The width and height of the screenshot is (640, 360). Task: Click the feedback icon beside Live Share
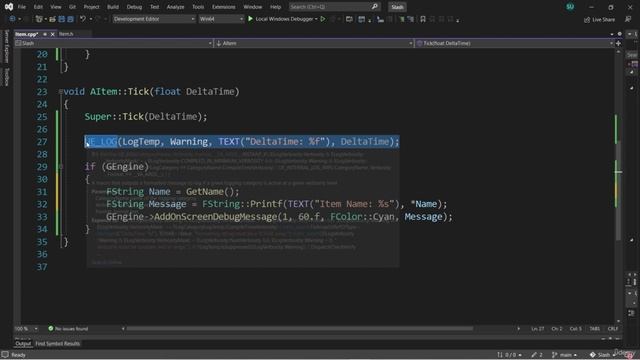tap(628, 19)
